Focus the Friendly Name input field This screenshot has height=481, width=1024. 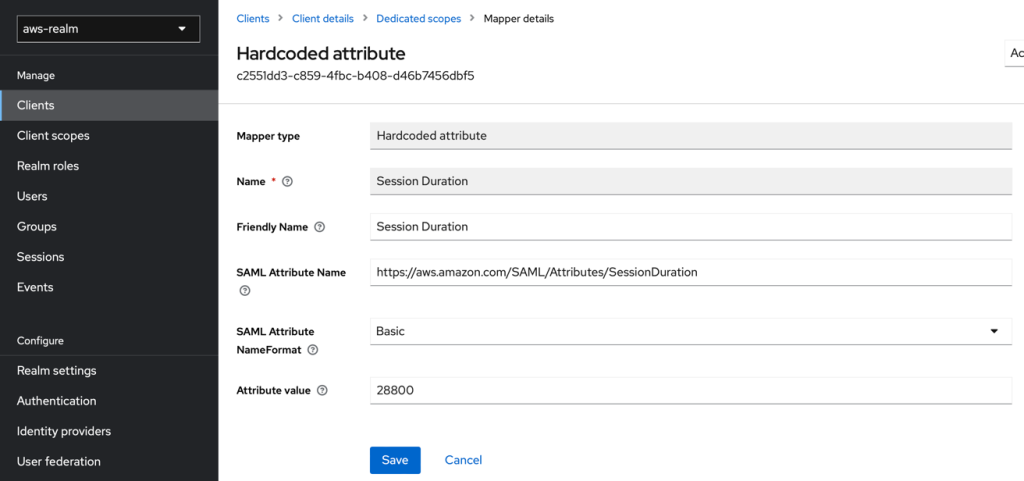pos(691,227)
